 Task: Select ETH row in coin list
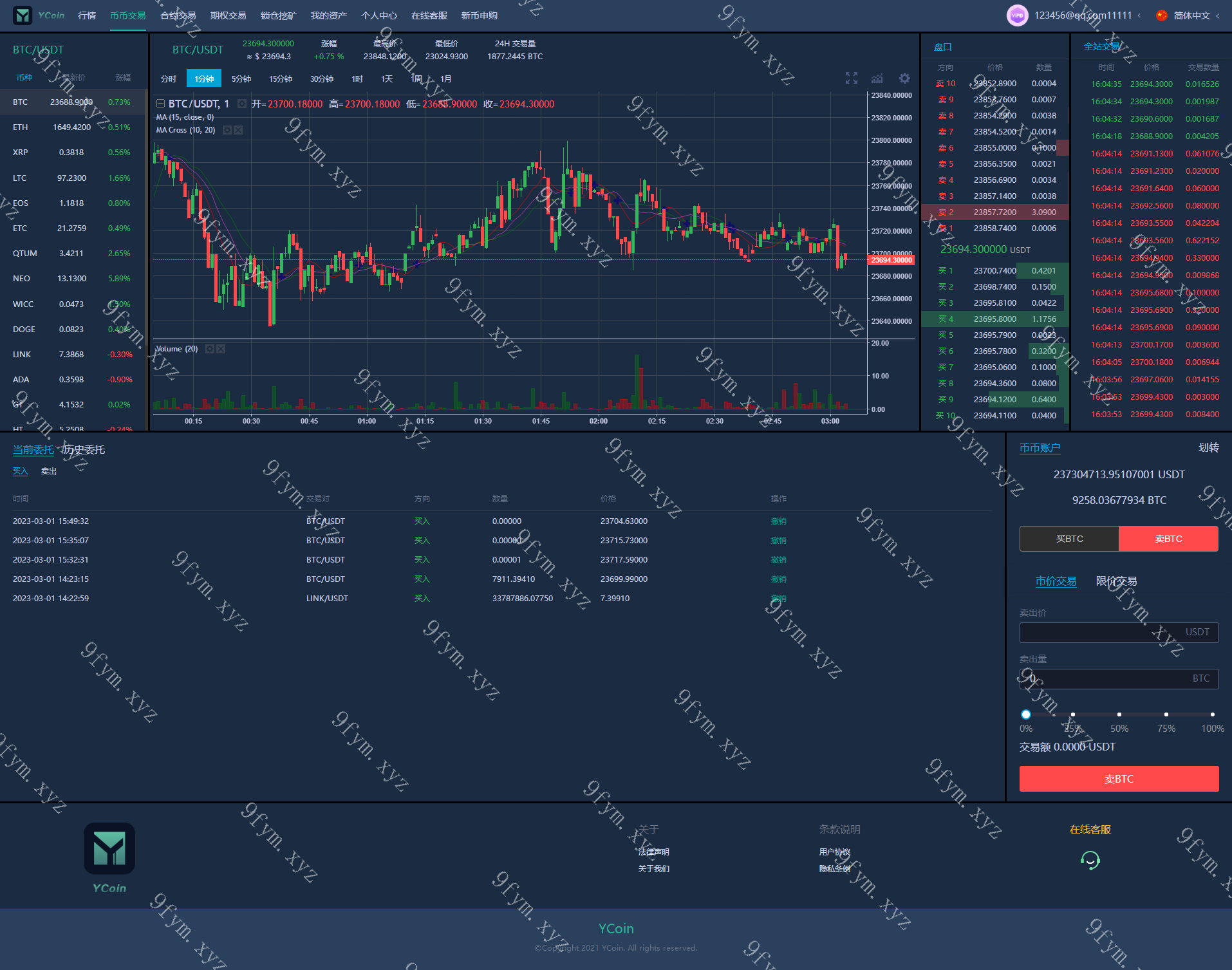pos(73,127)
